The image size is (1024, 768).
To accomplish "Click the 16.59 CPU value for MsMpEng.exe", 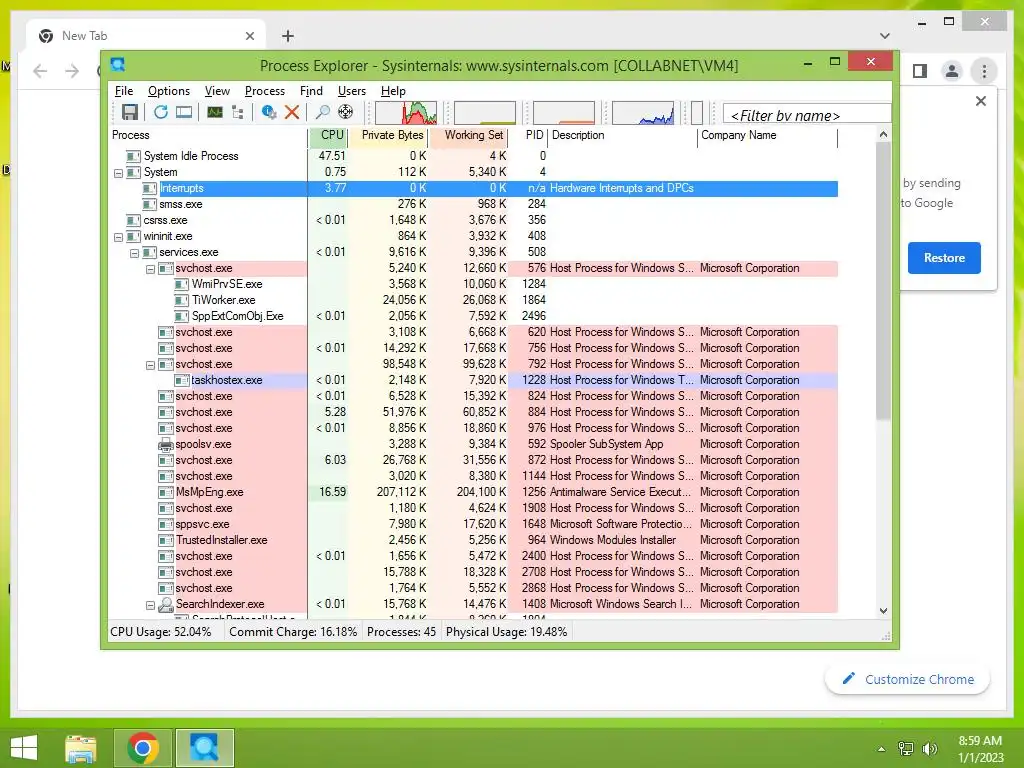I will point(332,492).
